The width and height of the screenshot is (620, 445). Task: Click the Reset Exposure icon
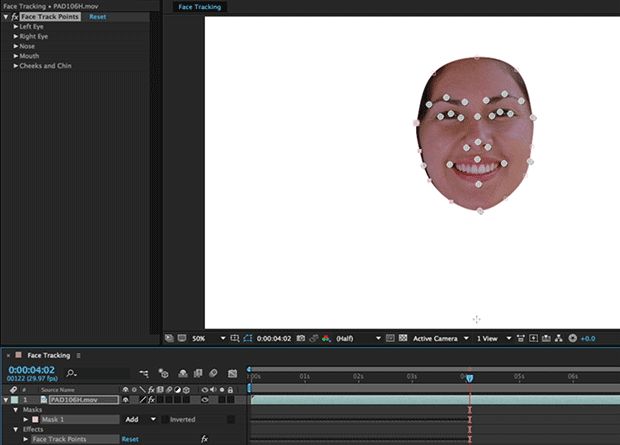(573, 338)
